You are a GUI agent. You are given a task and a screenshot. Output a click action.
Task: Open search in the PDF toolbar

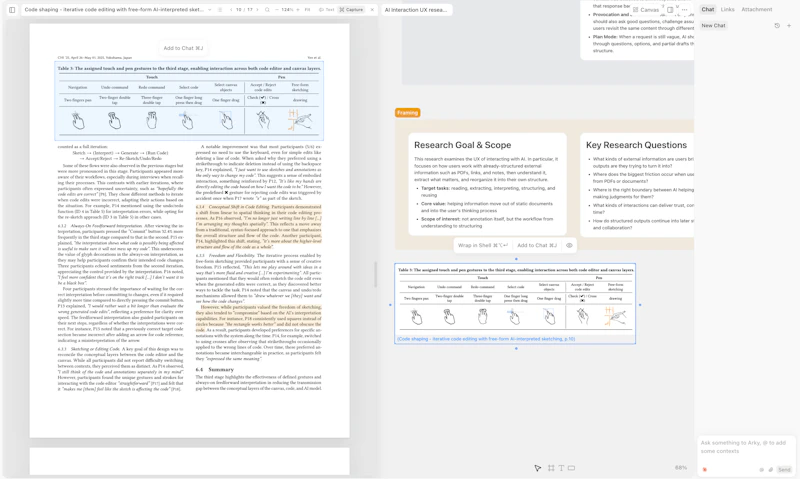(x=267, y=10)
